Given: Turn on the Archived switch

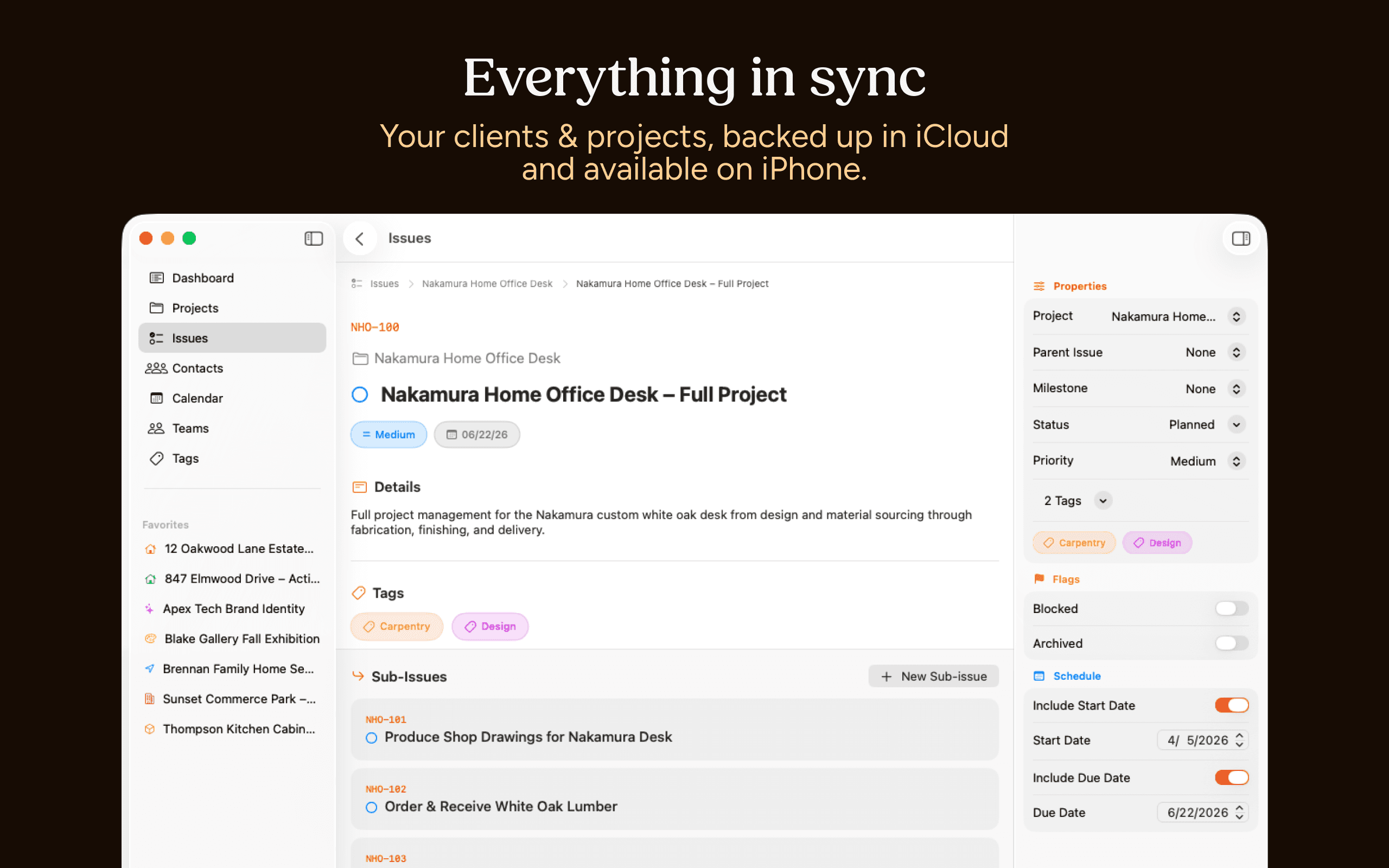Looking at the screenshot, I should [1231, 643].
